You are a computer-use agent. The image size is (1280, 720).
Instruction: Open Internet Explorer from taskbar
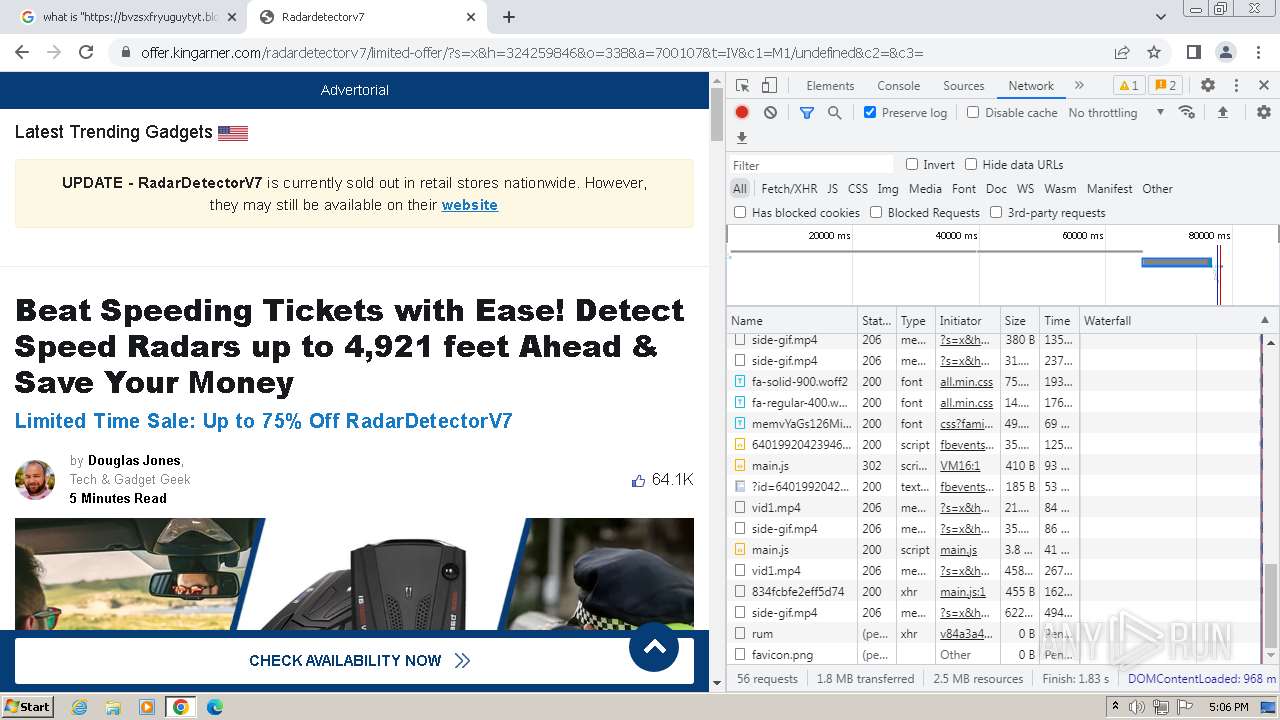[x=80, y=707]
